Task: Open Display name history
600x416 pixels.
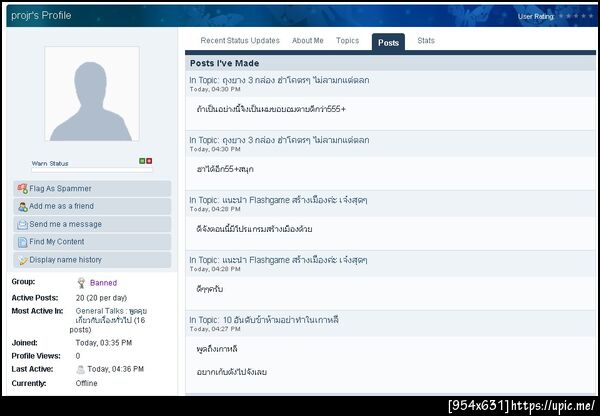Action: pos(92,260)
